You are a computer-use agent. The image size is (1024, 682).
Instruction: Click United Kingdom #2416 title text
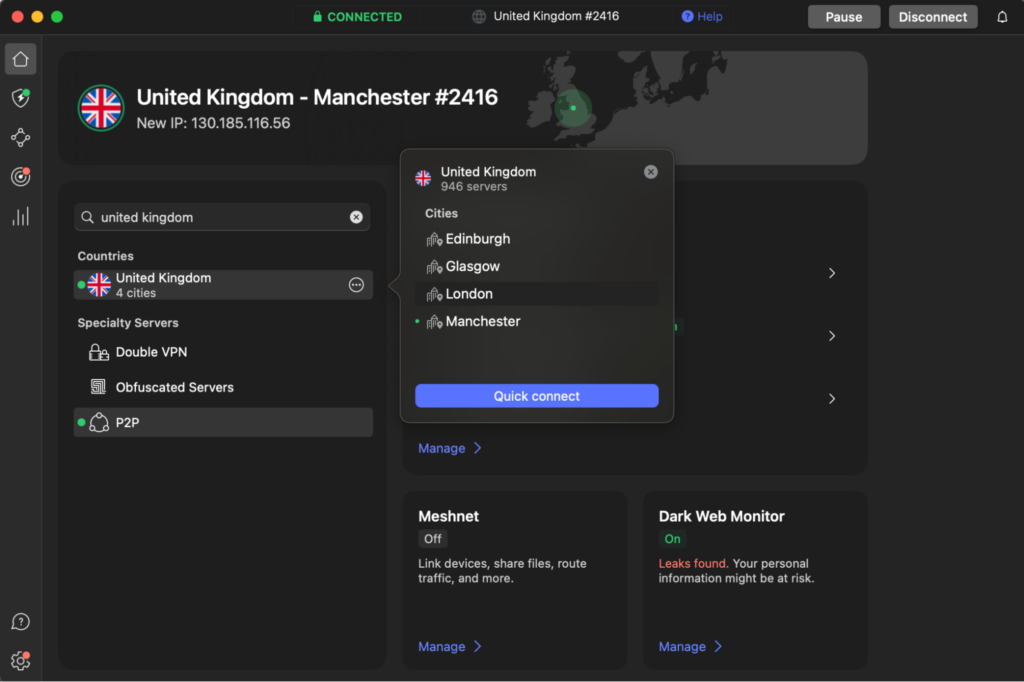(556, 16)
